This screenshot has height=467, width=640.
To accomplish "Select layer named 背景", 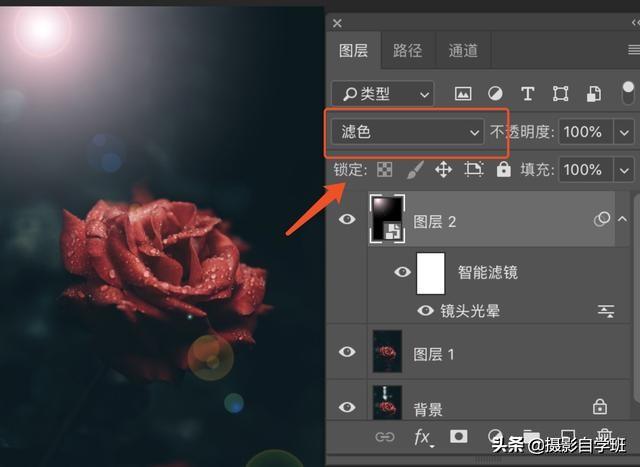I will pos(428,409).
